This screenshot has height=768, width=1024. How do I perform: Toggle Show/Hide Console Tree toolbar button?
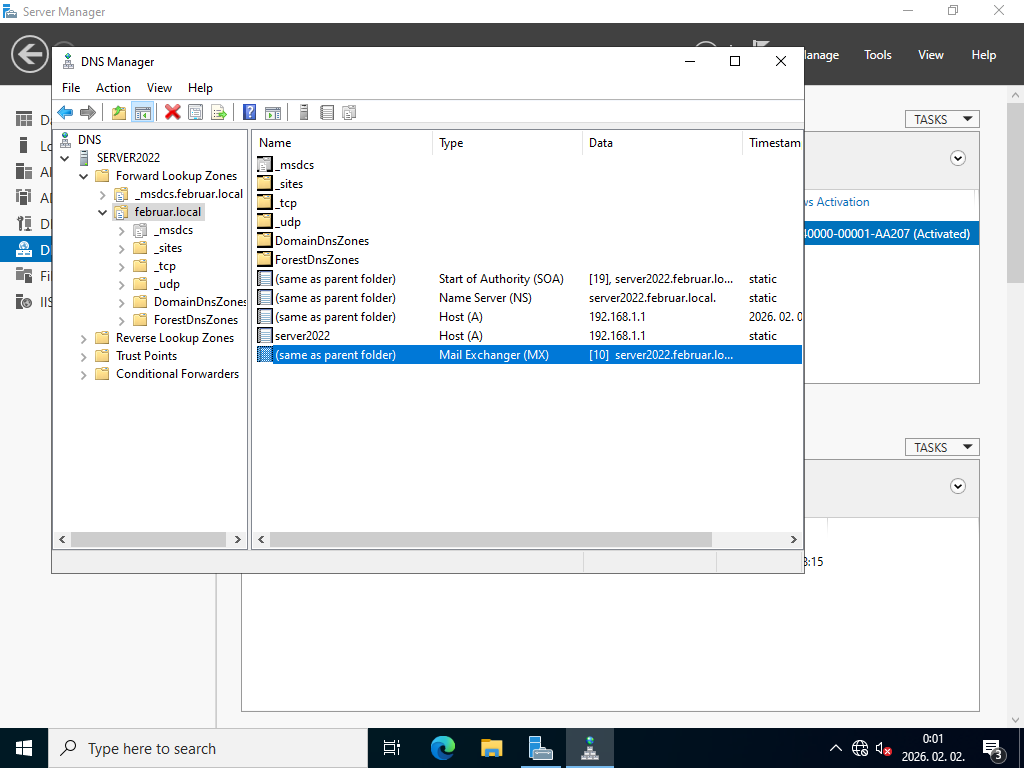142,112
